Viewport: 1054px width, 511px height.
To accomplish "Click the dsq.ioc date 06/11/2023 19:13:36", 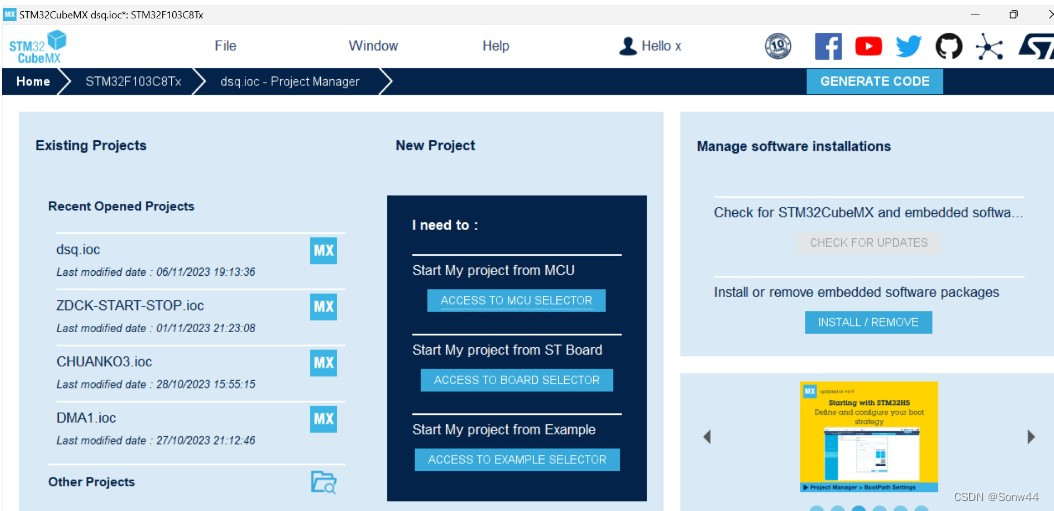I will pos(206,272).
